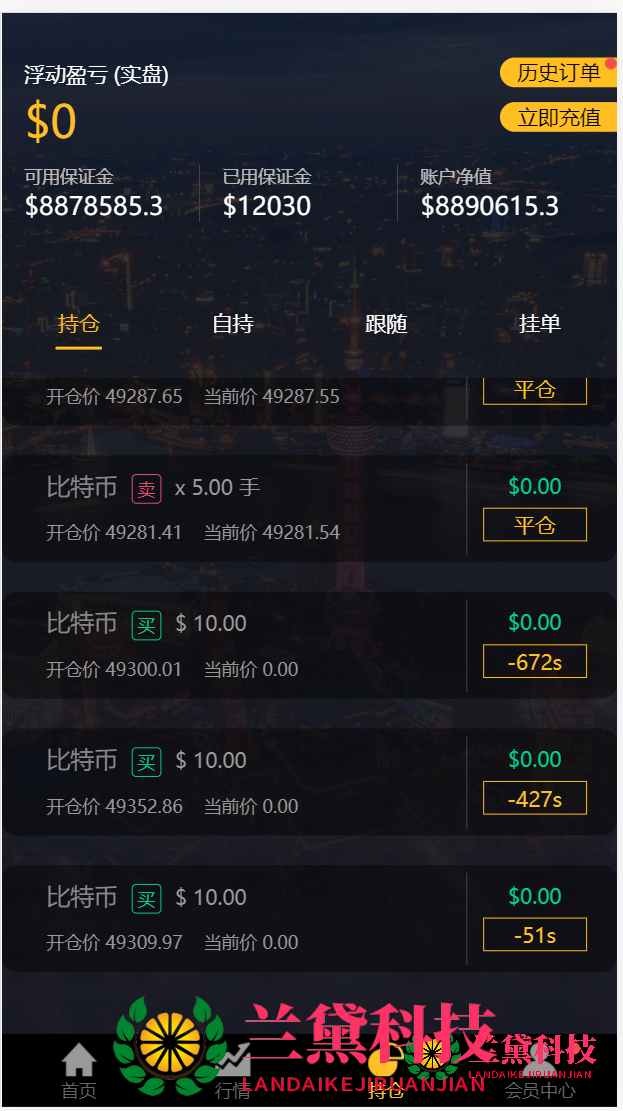
Task: Switch to the 持仓 positions tab
Action: tap(78, 324)
